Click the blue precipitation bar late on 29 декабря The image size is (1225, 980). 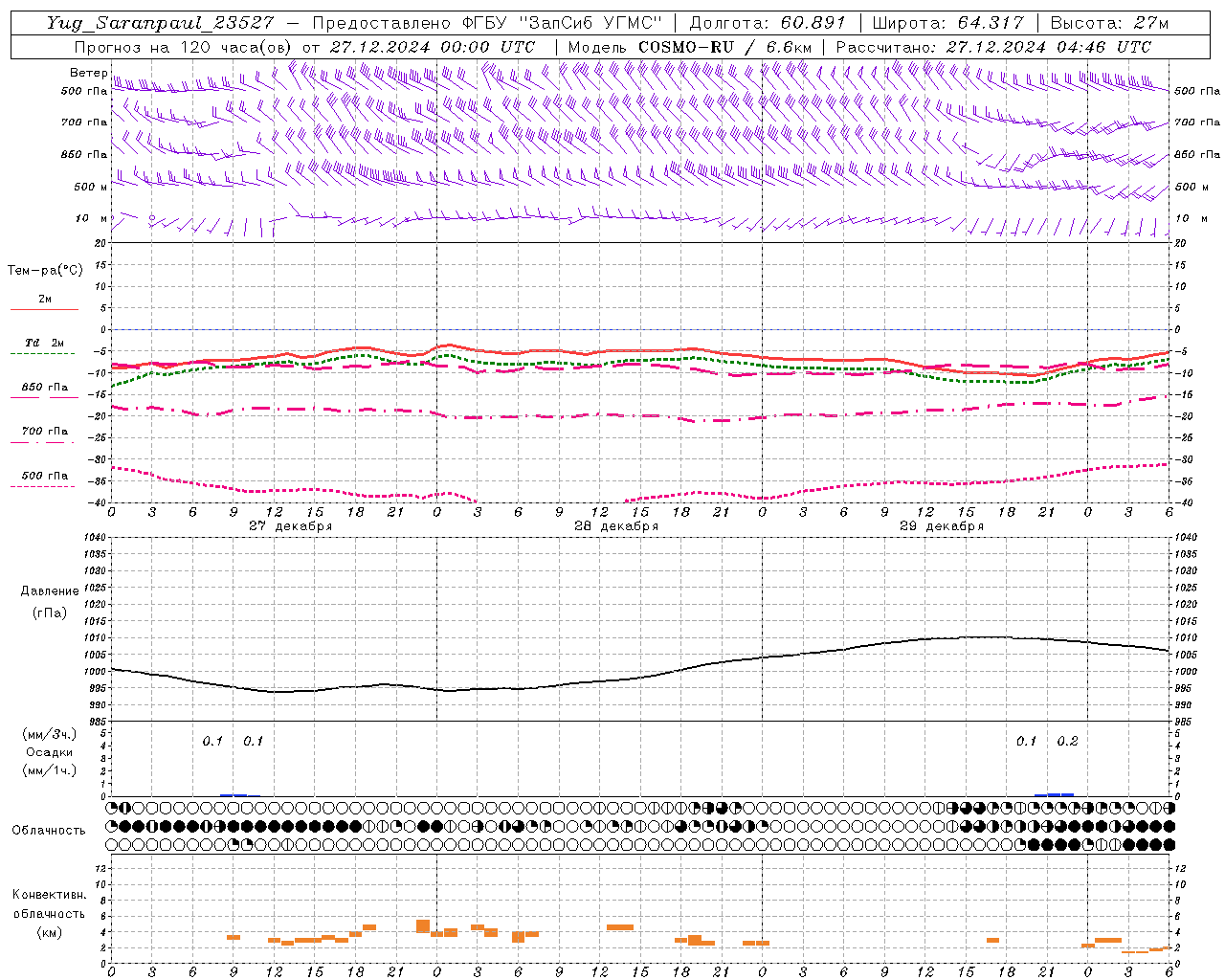click(x=1055, y=794)
